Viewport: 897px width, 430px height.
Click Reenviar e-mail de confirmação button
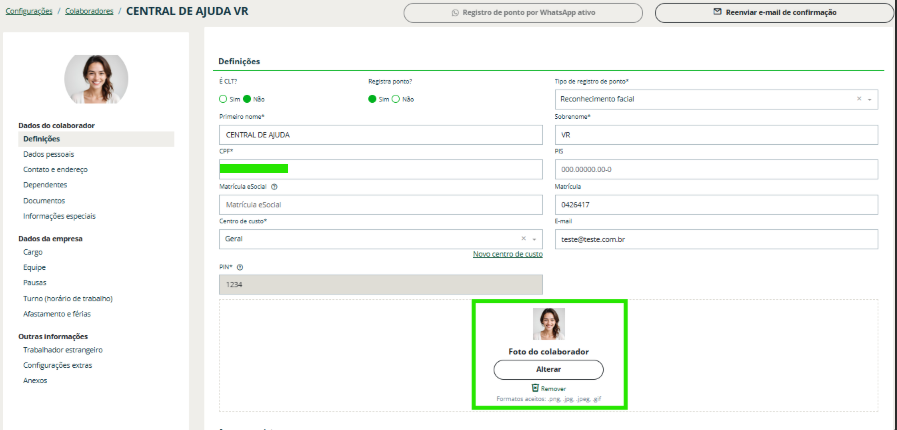point(775,13)
